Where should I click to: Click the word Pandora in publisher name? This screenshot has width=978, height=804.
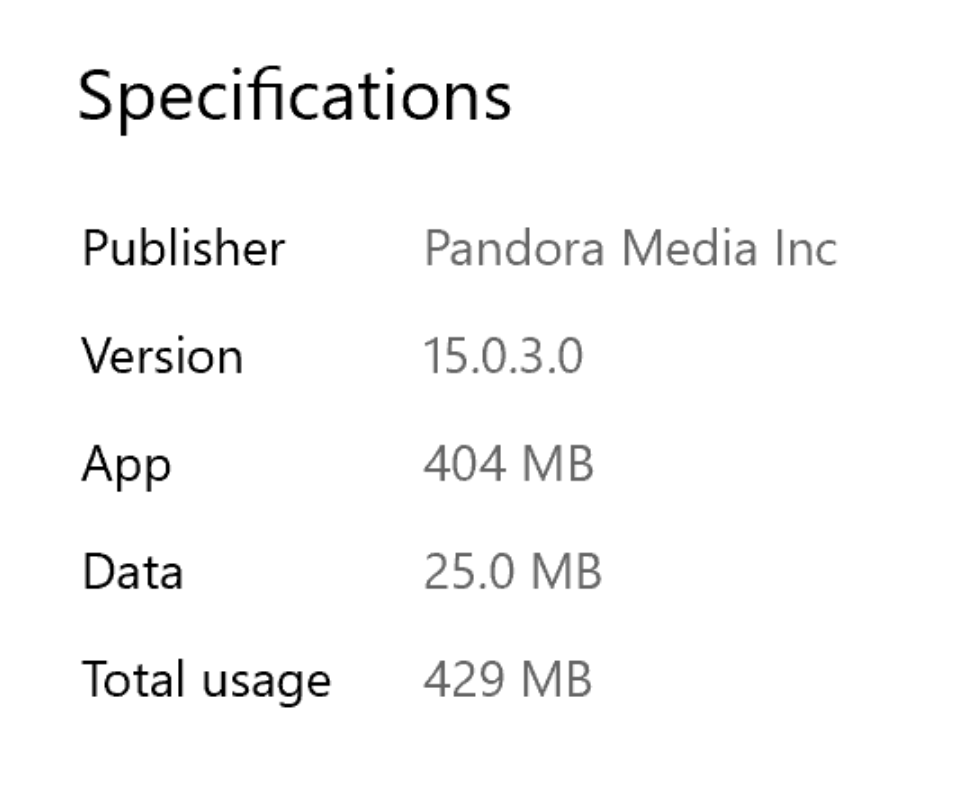(514, 248)
